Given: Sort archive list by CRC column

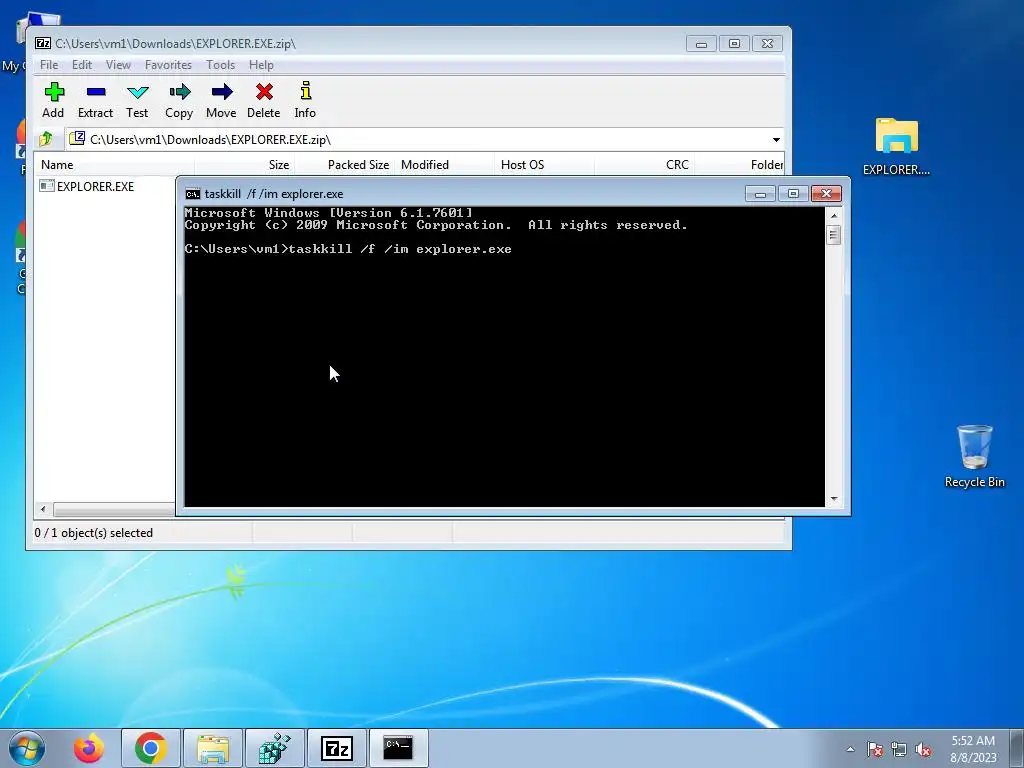Looking at the screenshot, I should point(645,165).
